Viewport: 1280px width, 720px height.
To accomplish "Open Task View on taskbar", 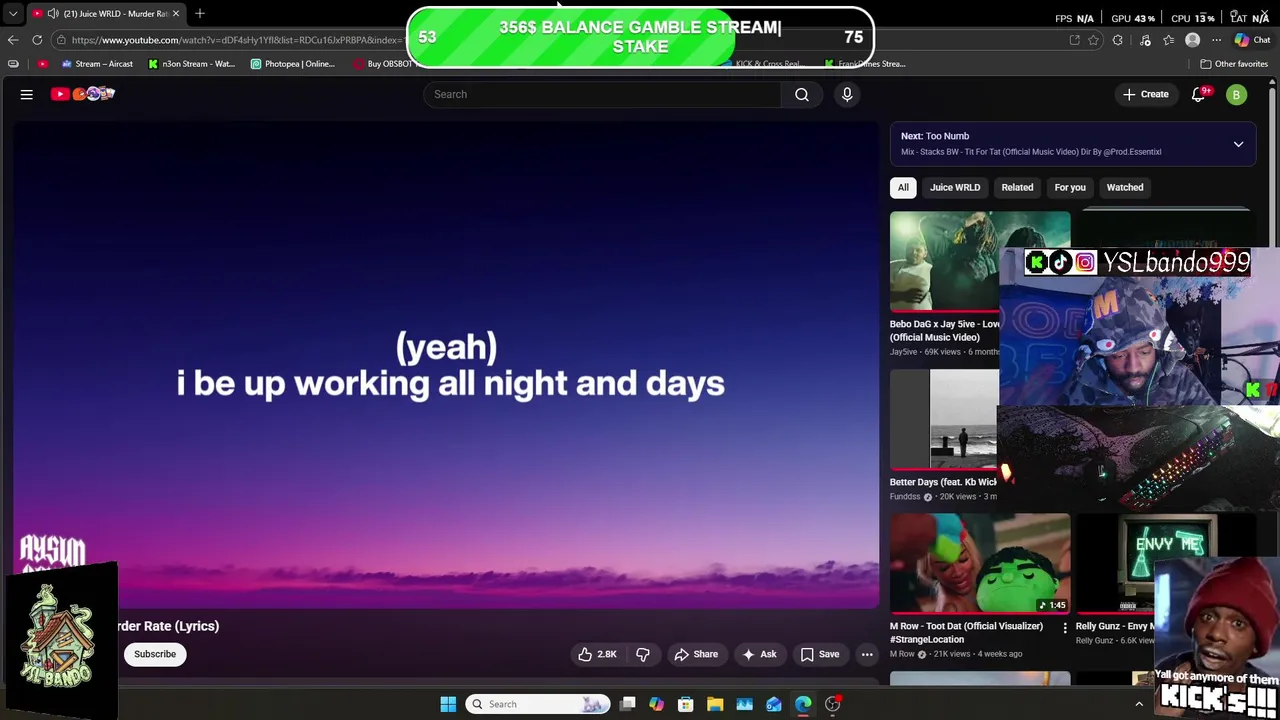I will 627,704.
